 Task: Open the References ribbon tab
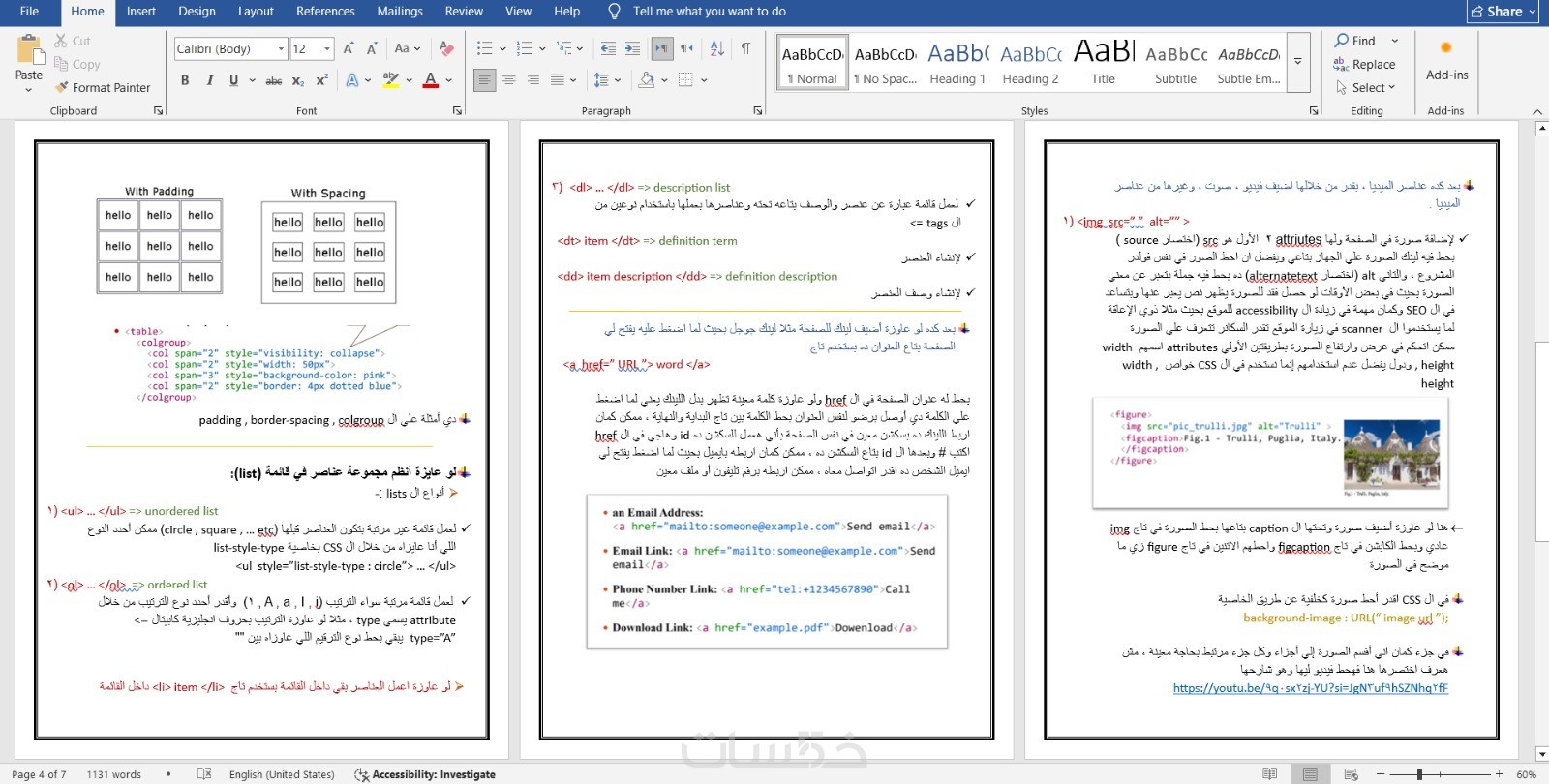(x=325, y=12)
